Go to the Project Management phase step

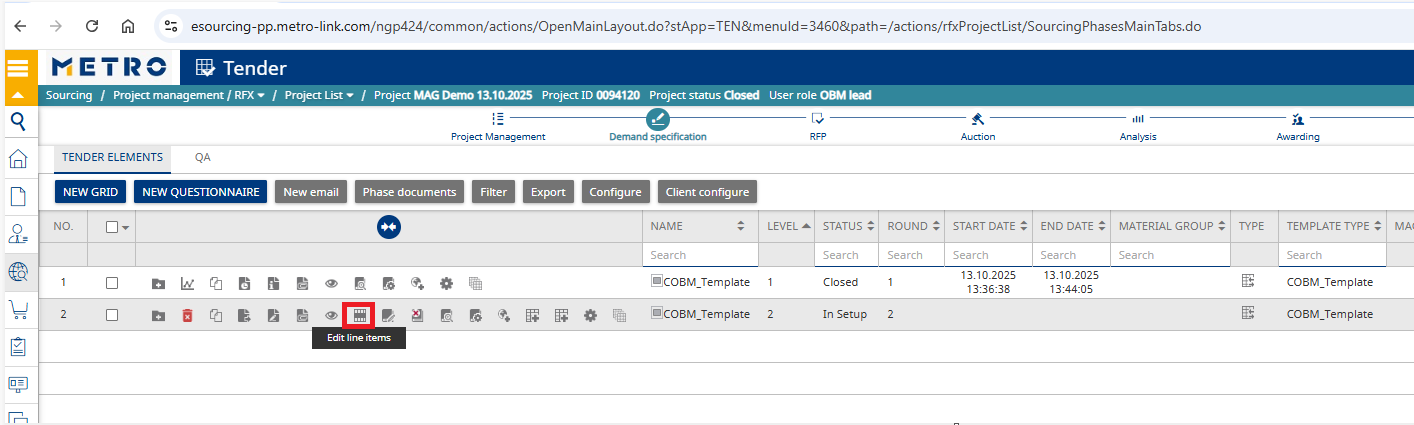point(498,126)
